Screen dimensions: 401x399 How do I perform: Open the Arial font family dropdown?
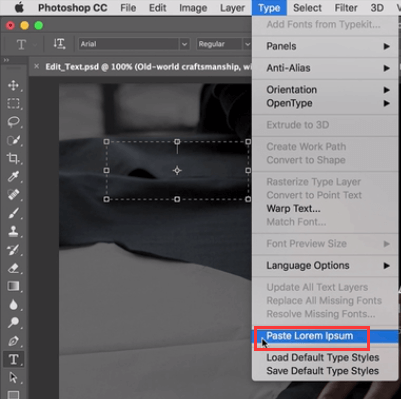click(134, 44)
